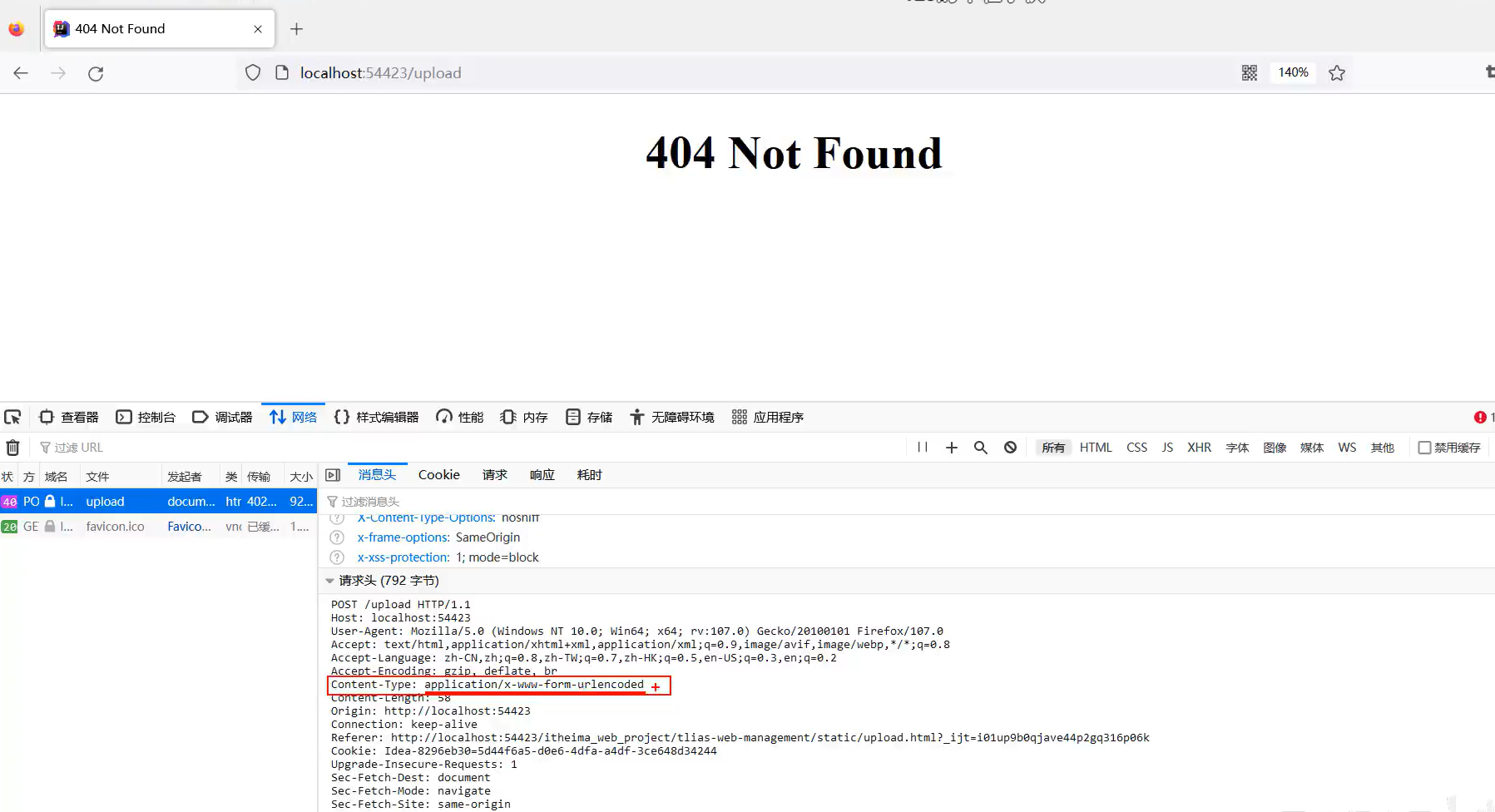The width and height of the screenshot is (1495, 812).
Task: Filter requests by 图像
Action: click(1275, 448)
